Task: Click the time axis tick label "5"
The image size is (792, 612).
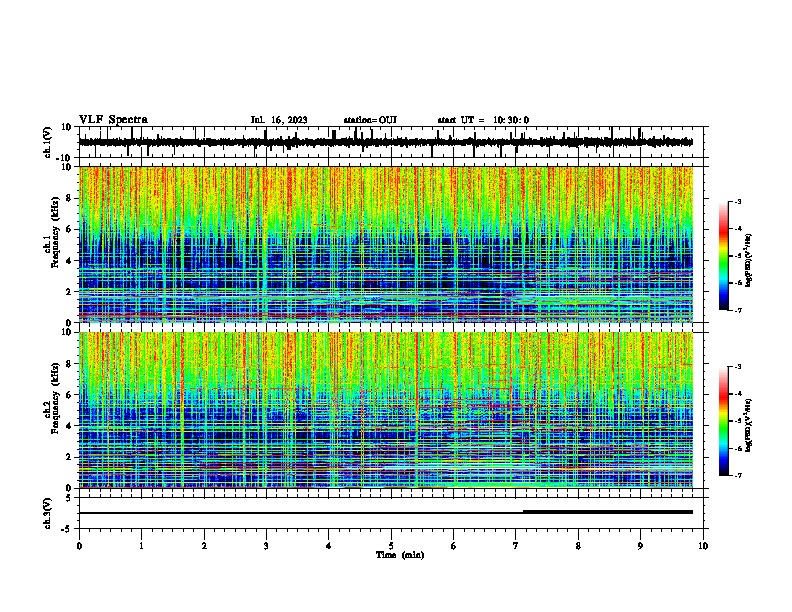Action: coord(391,546)
